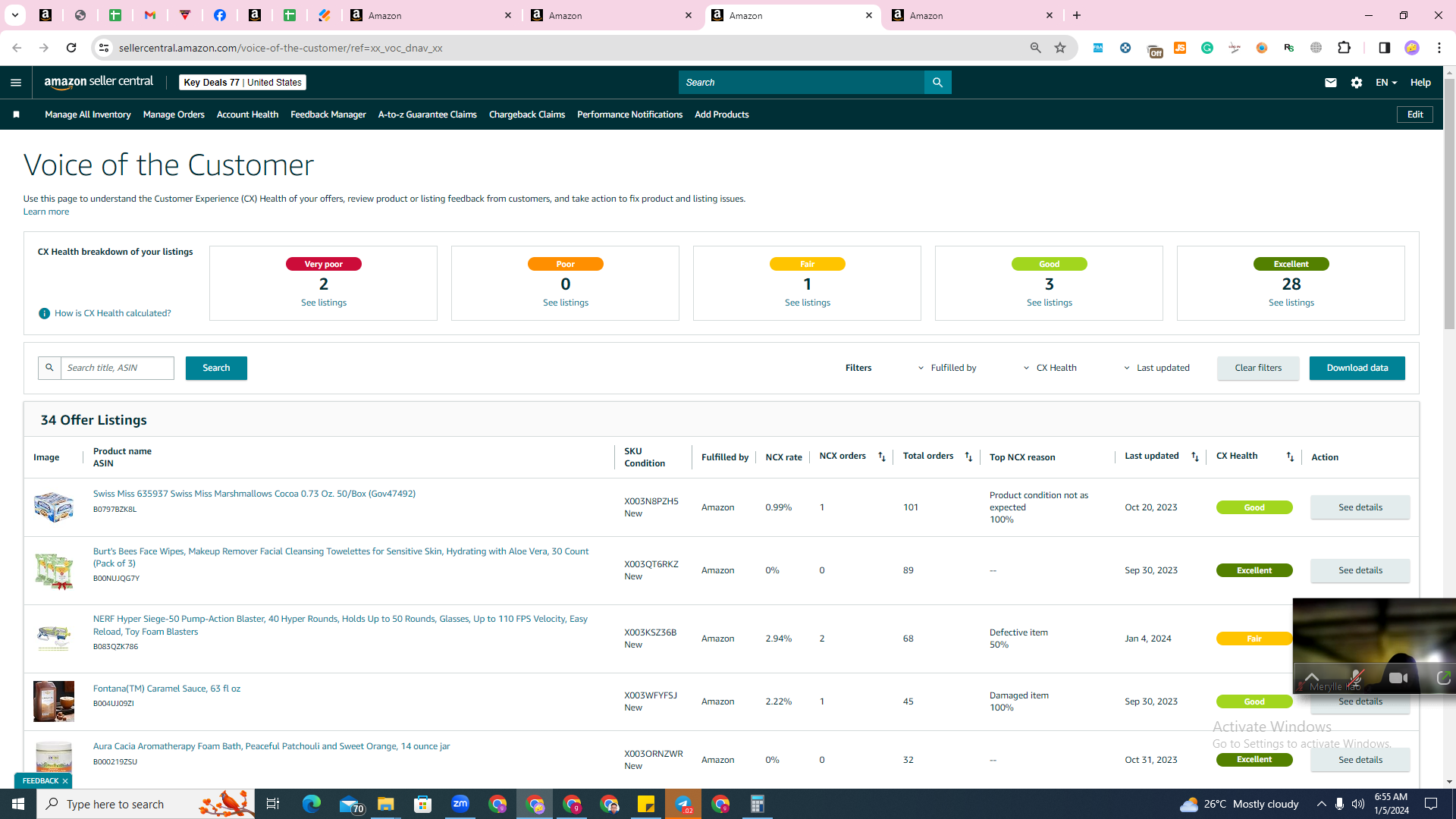Viewport: 1456px width, 819px height.
Task: See details for the Swiss Miss Marshmallows Cocoa listing
Action: 1360,507
